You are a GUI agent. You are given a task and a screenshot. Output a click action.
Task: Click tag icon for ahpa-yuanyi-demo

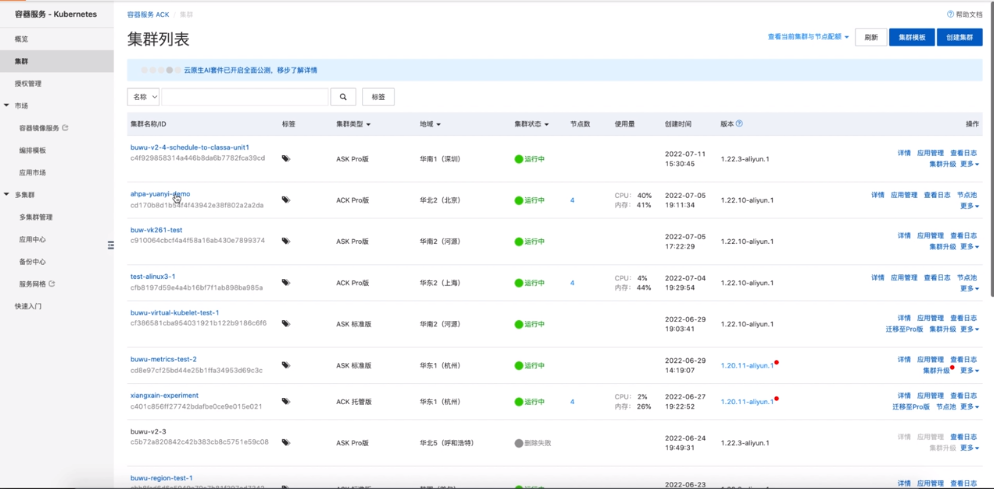click(x=286, y=200)
